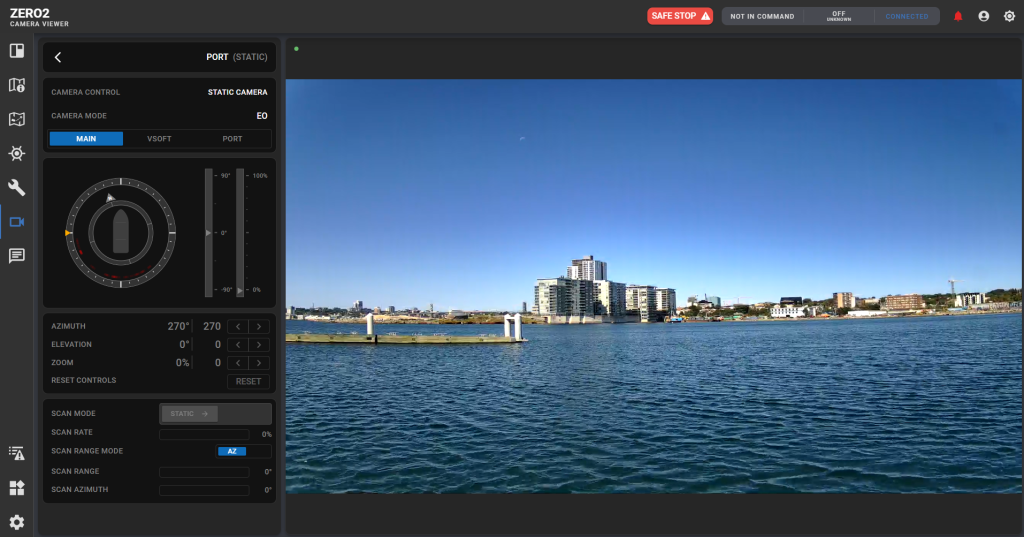This screenshot has height=537, width=1024.
Task: Open the user account profile icon
Action: [984, 16]
